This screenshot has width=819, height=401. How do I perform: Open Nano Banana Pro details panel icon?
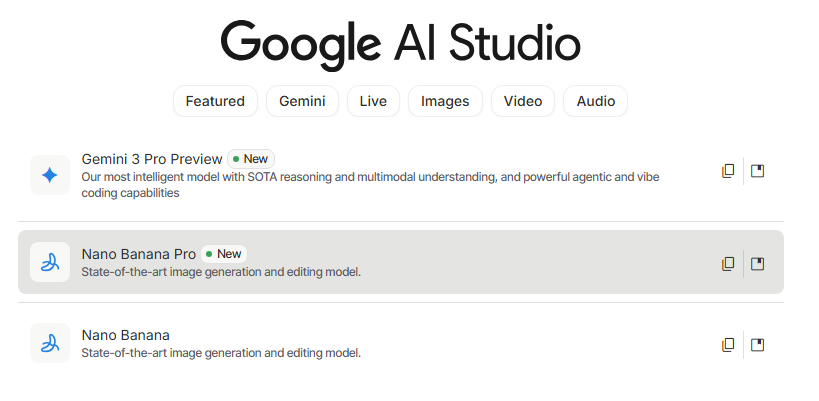click(x=757, y=264)
